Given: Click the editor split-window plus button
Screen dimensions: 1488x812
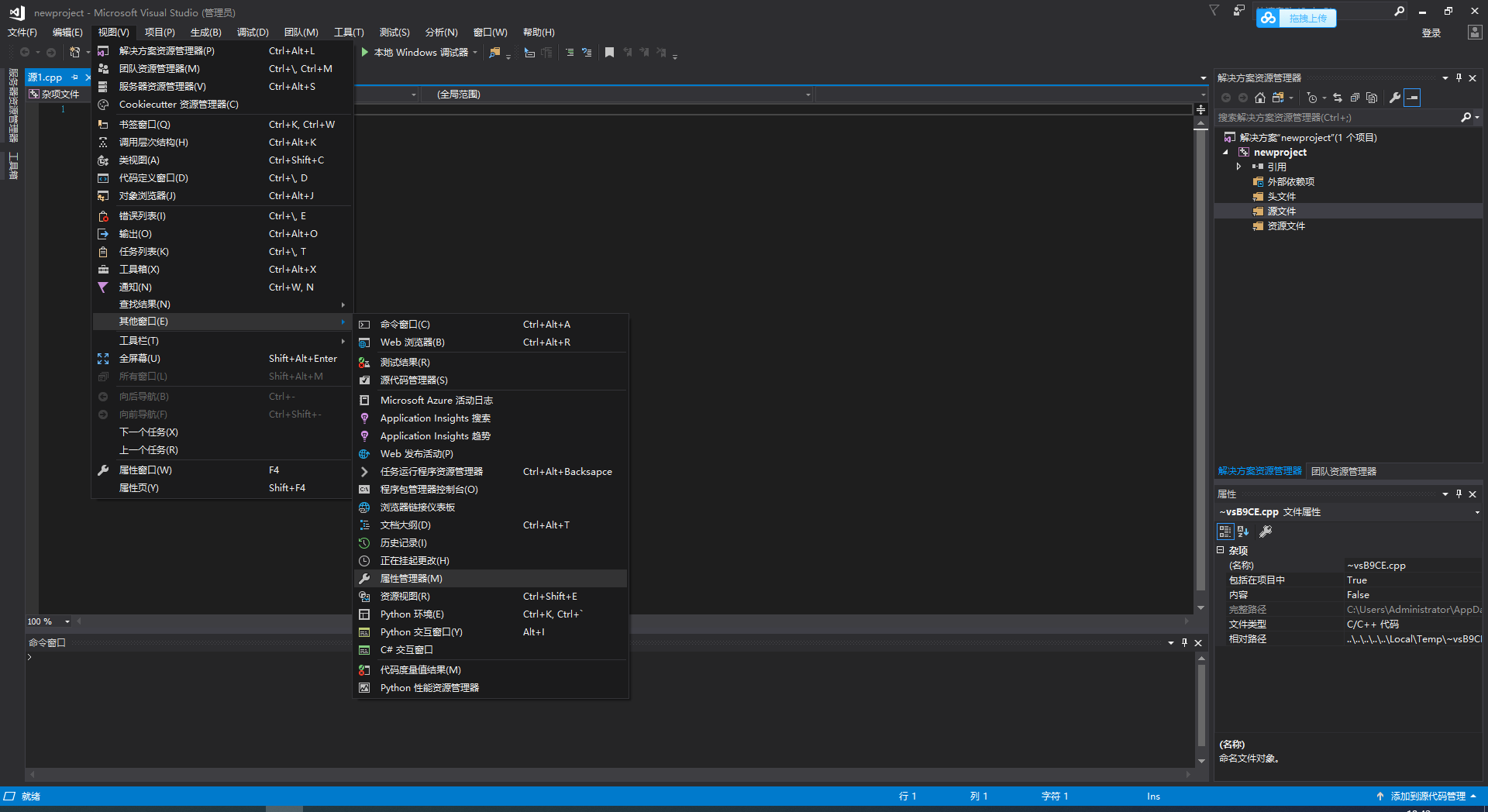Looking at the screenshot, I should point(1200,109).
